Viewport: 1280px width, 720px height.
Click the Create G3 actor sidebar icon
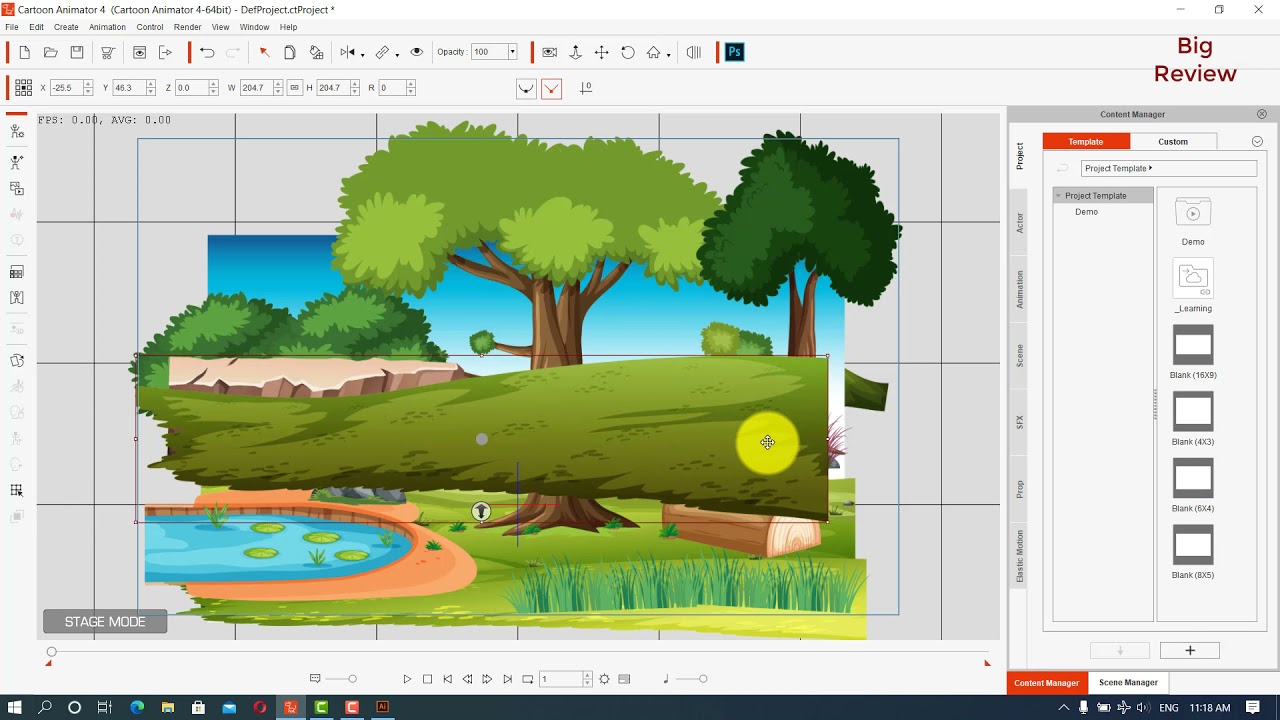click(16, 162)
